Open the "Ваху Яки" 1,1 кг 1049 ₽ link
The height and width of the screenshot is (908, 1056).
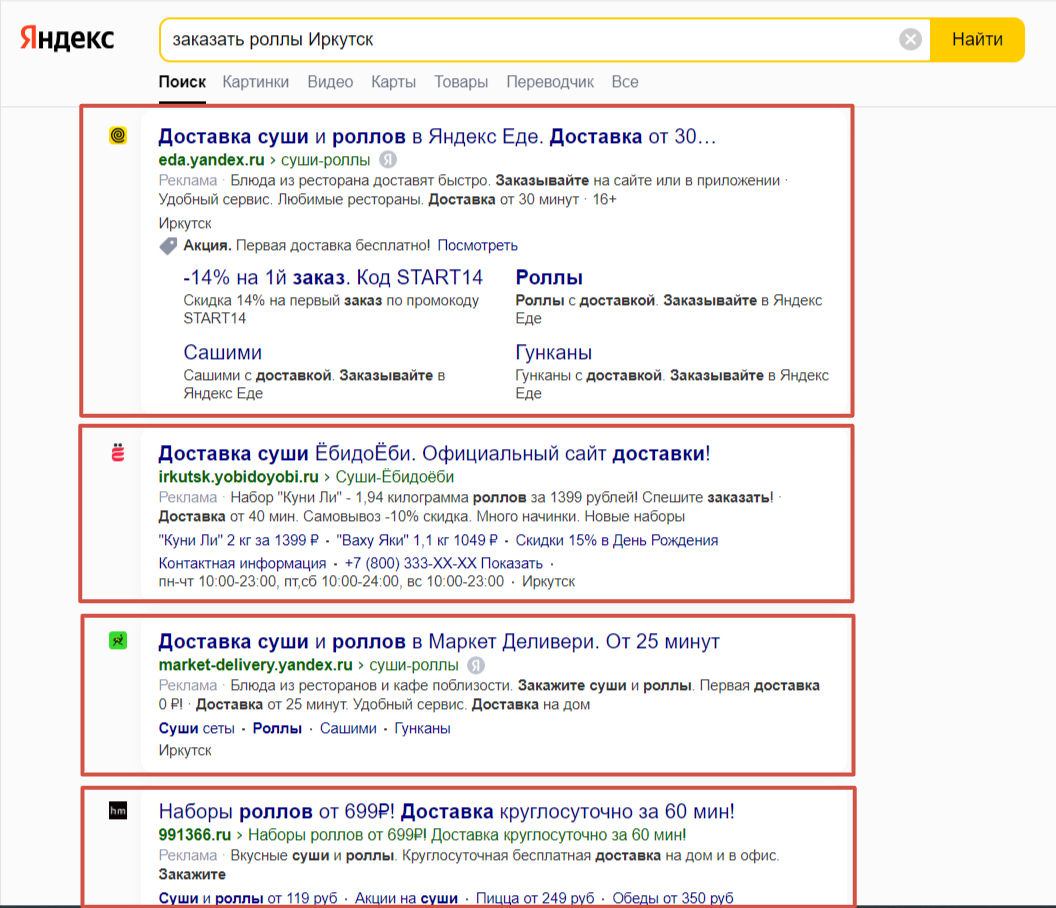pos(417,540)
